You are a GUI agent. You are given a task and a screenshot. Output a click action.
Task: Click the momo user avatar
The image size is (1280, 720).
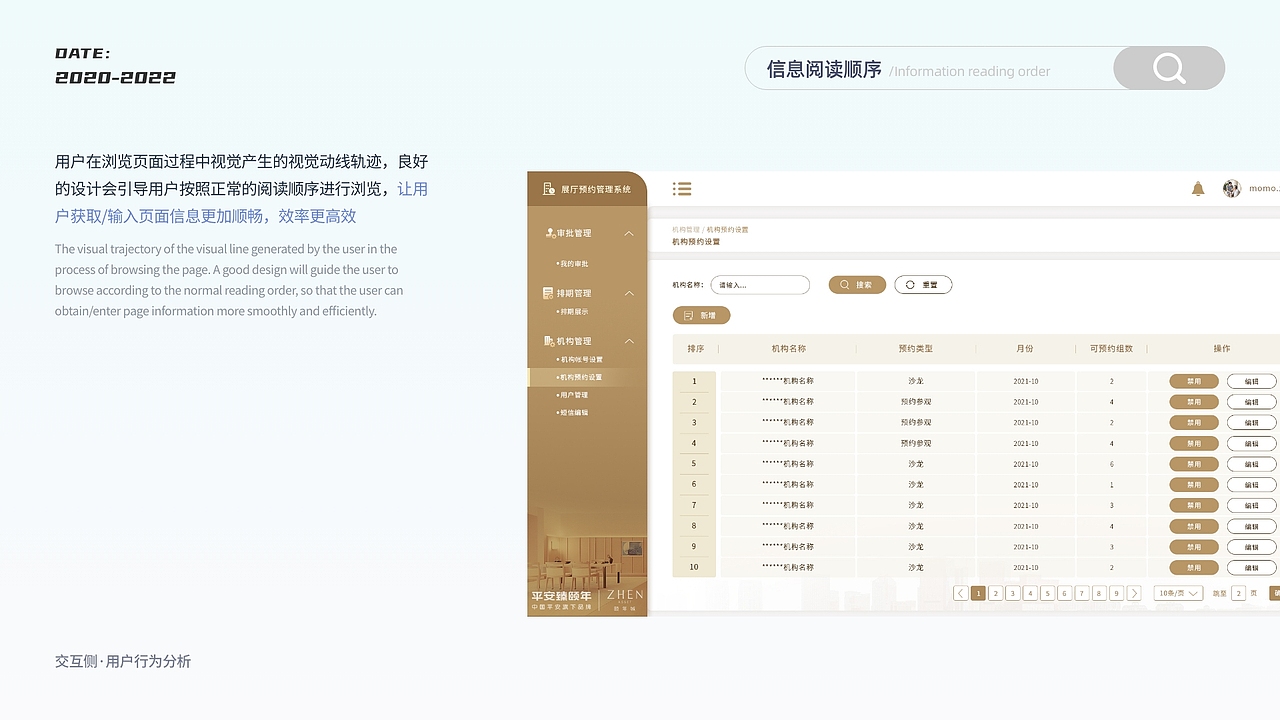(x=1232, y=188)
